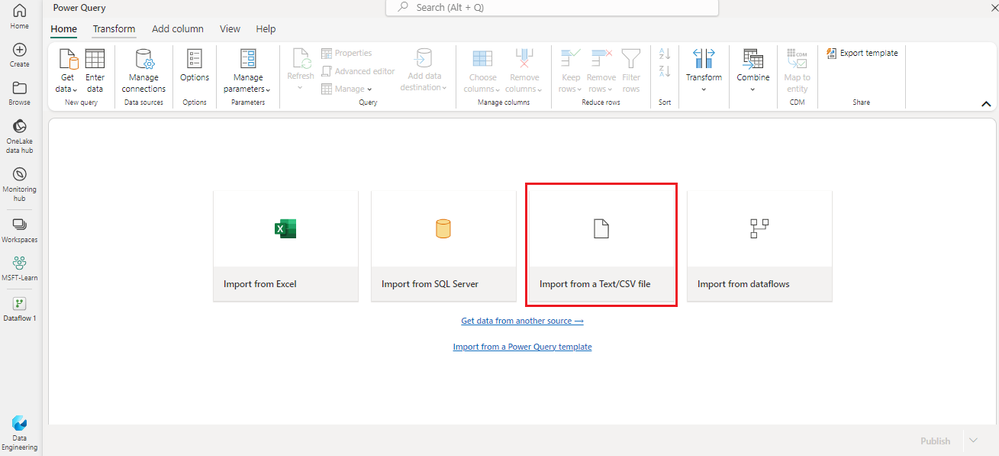Select the Import from Excel tile

pos(285,246)
